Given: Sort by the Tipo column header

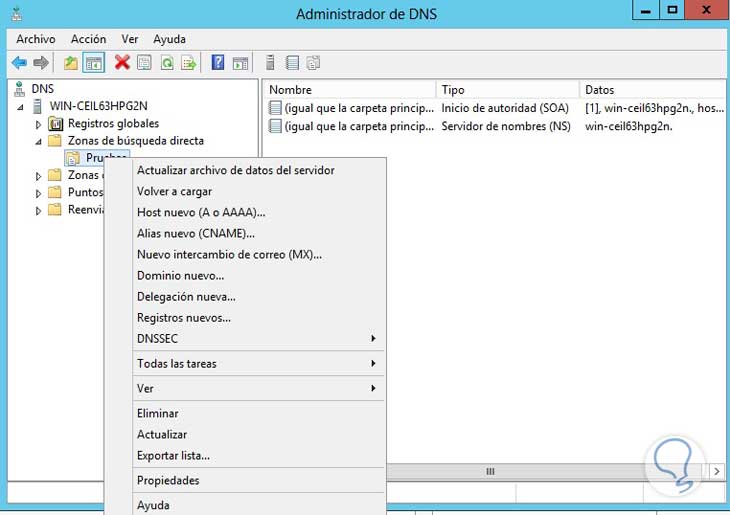Looking at the screenshot, I should click(507, 89).
